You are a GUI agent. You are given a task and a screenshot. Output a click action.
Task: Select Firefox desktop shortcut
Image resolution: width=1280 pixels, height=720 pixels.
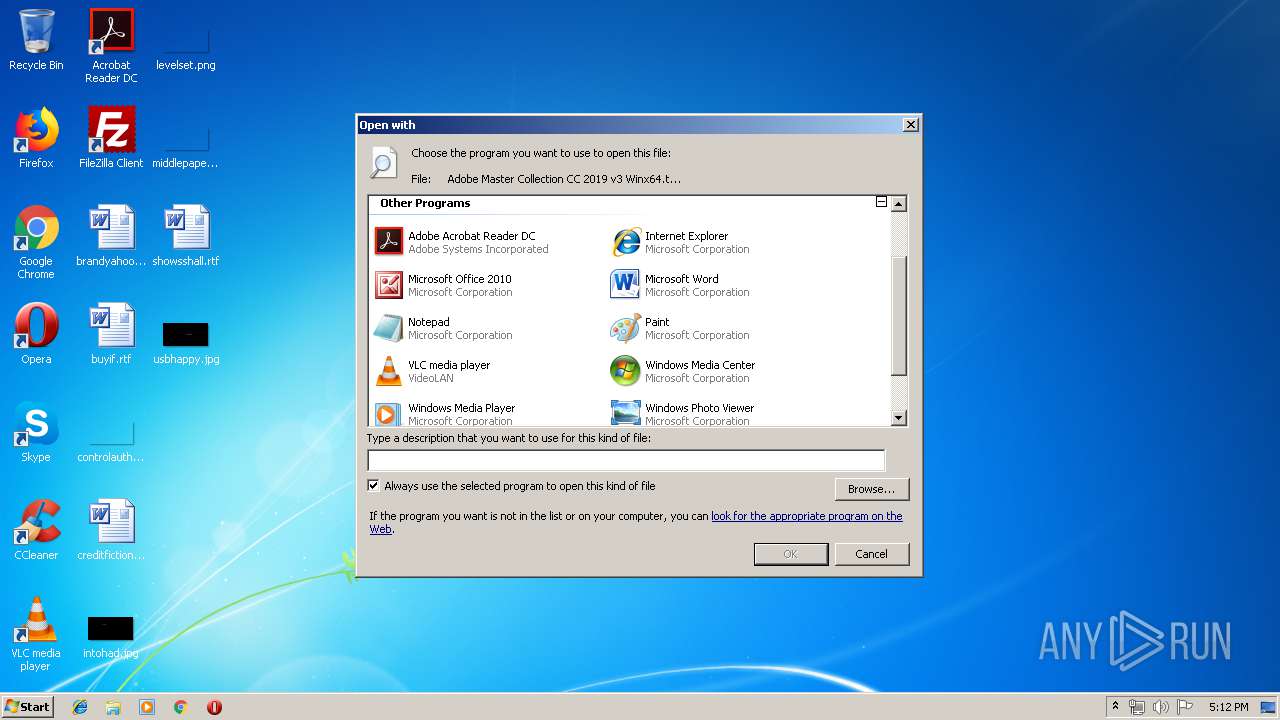point(36,138)
